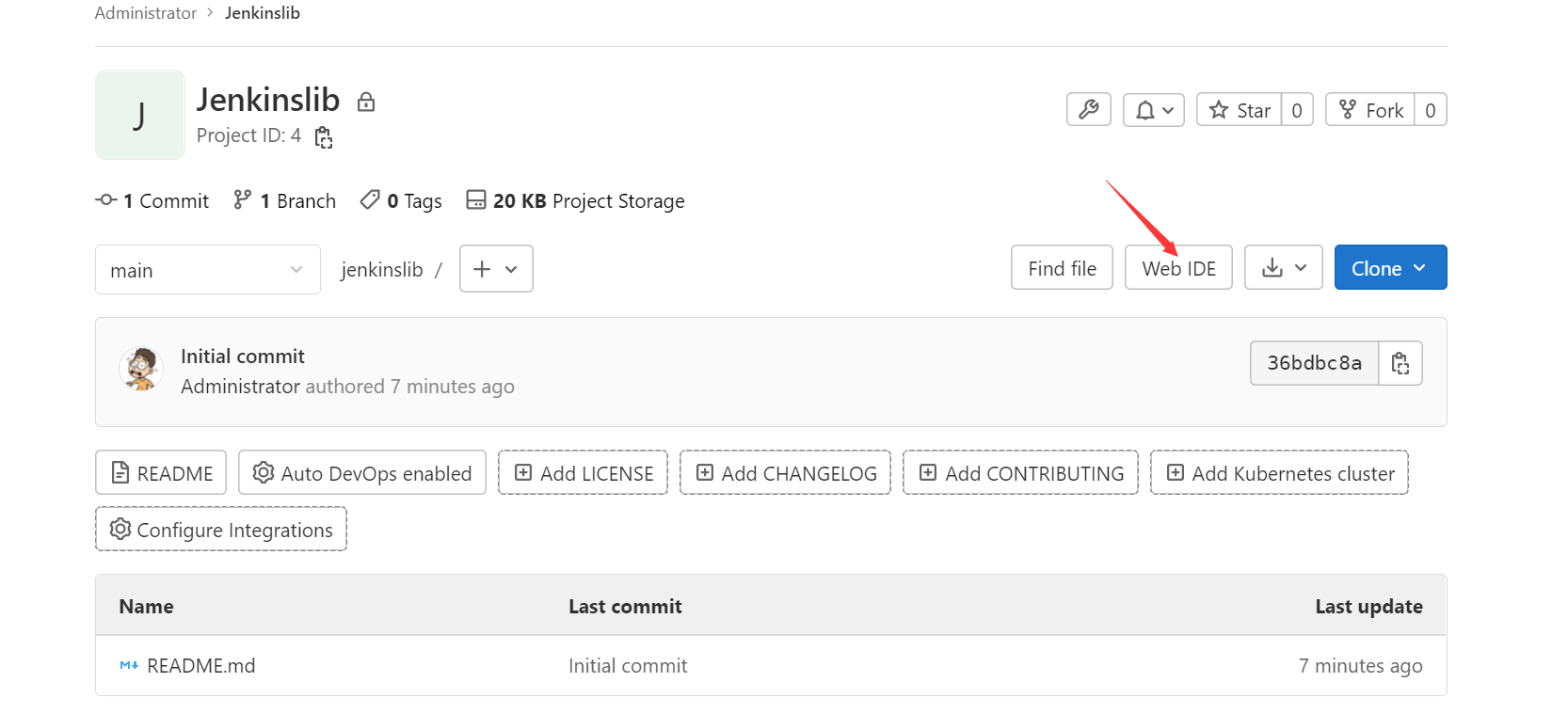The height and width of the screenshot is (714, 1568).
Task: Open the 0 Tags link
Action: coord(401,200)
